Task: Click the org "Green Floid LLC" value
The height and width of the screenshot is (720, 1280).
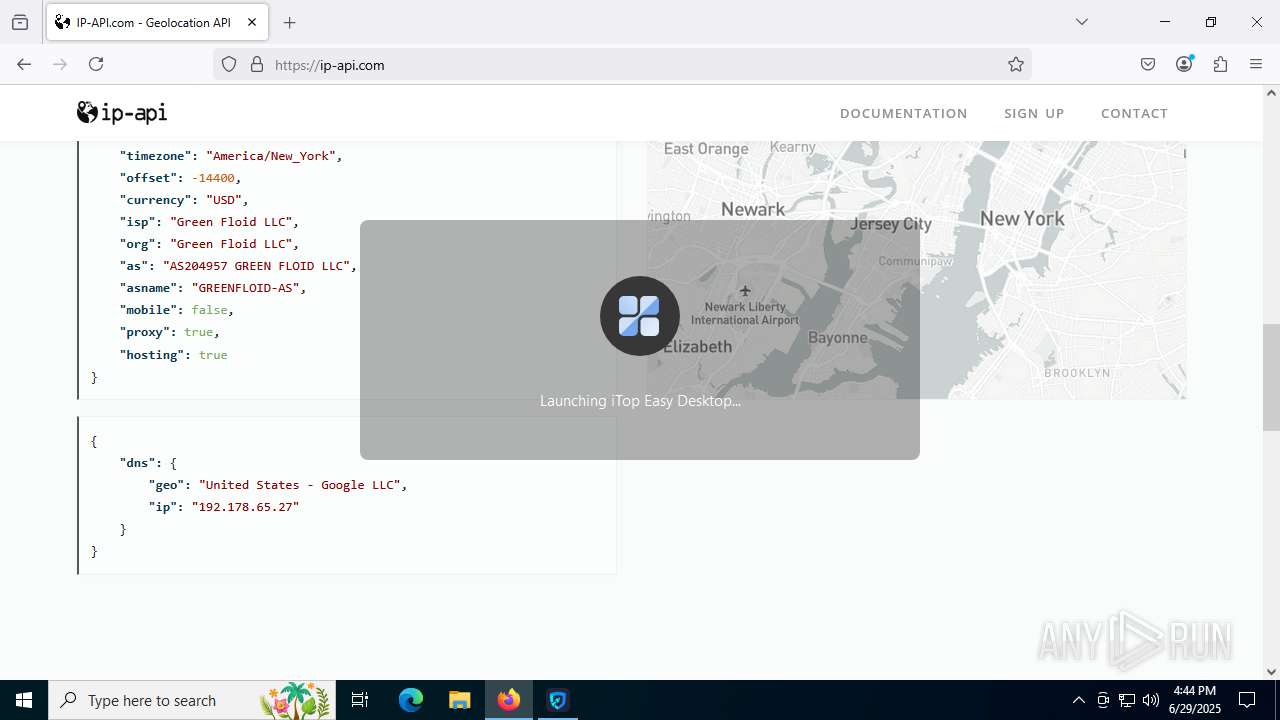Action: click(x=231, y=244)
